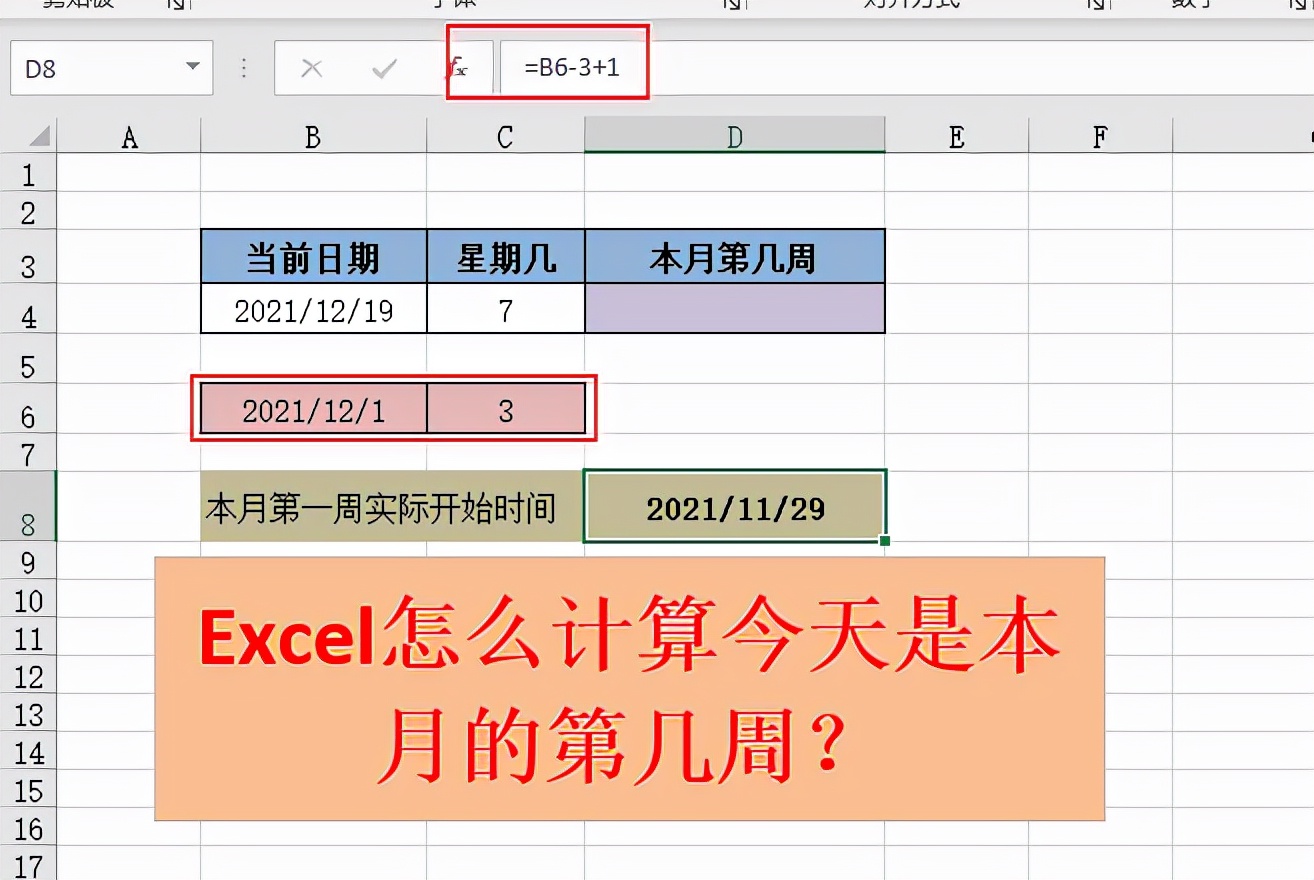This screenshot has height=880, width=1314.
Task: Select row 12 header
Action: pyautogui.click(x=28, y=676)
